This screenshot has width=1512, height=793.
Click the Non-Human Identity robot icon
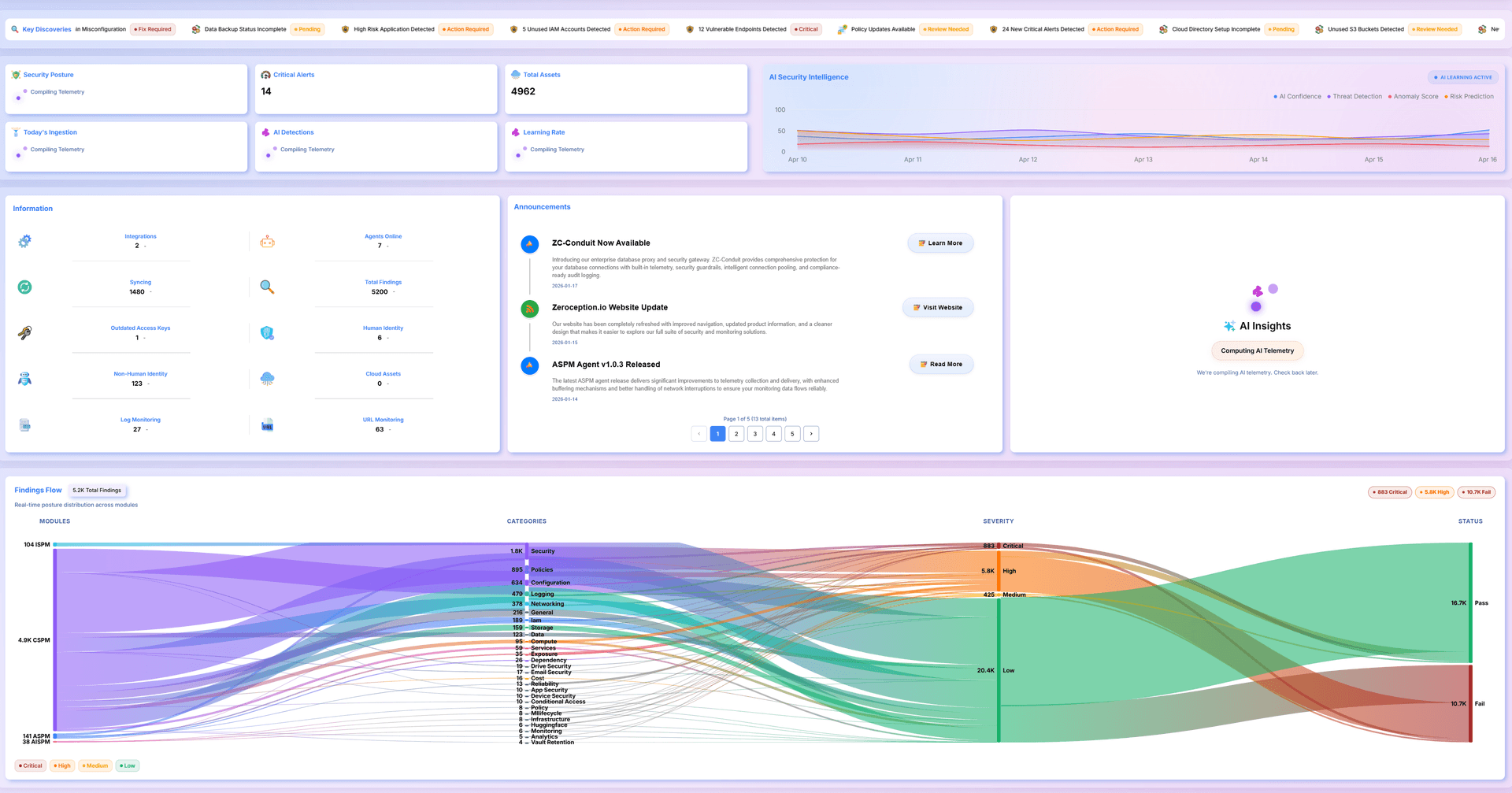tap(25, 379)
